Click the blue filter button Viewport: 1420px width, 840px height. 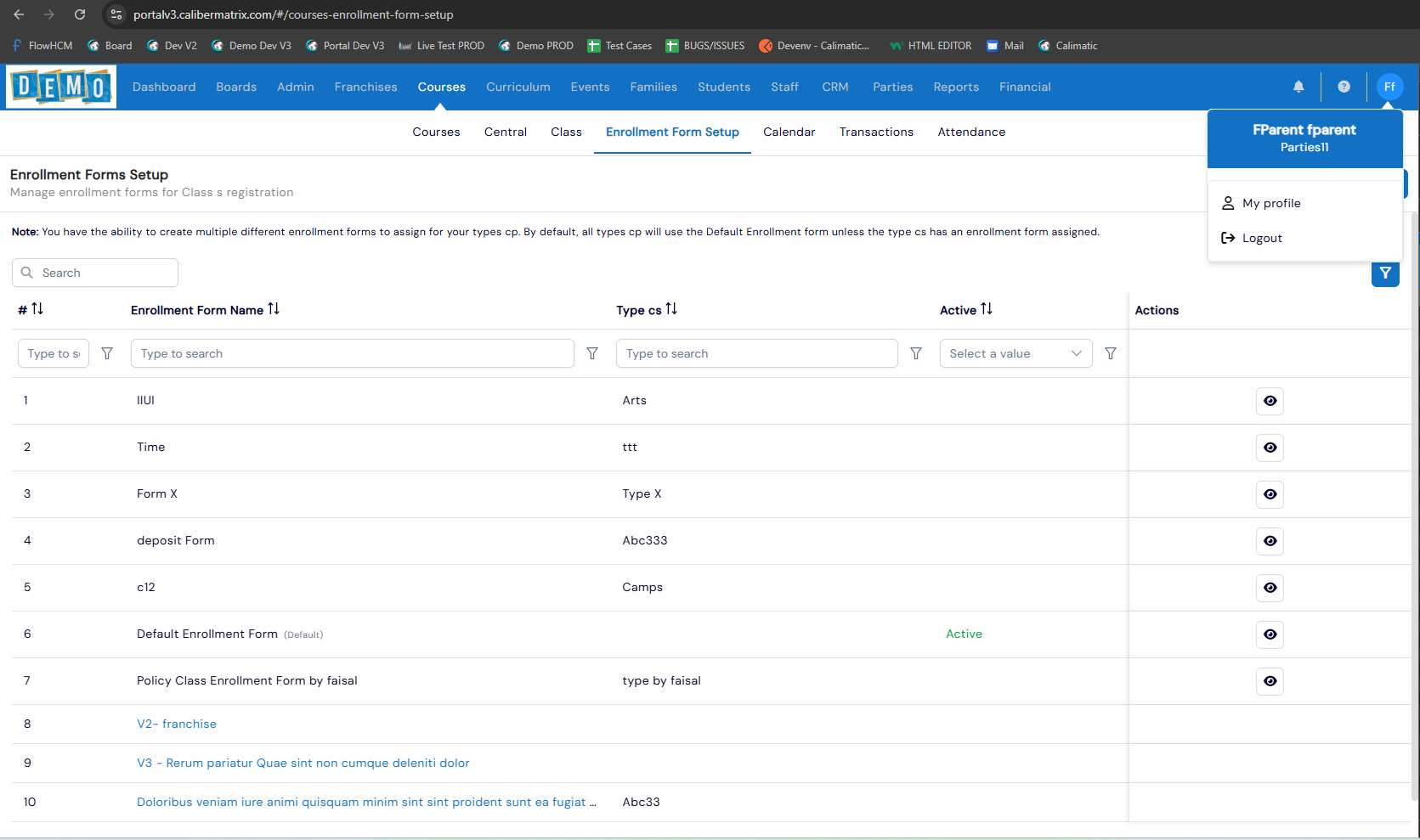tap(1385, 273)
